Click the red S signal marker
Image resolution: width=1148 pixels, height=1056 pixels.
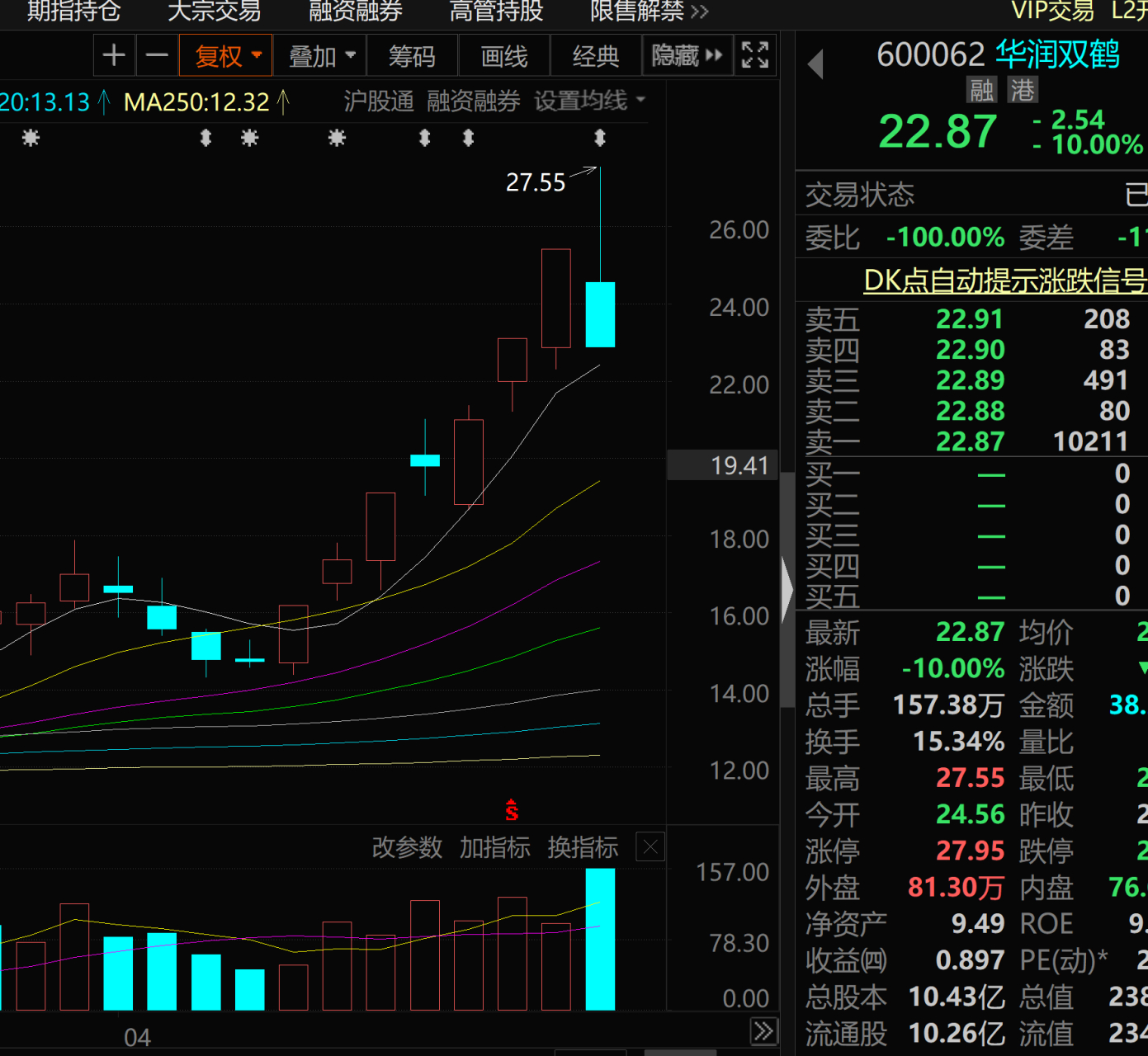tap(512, 810)
